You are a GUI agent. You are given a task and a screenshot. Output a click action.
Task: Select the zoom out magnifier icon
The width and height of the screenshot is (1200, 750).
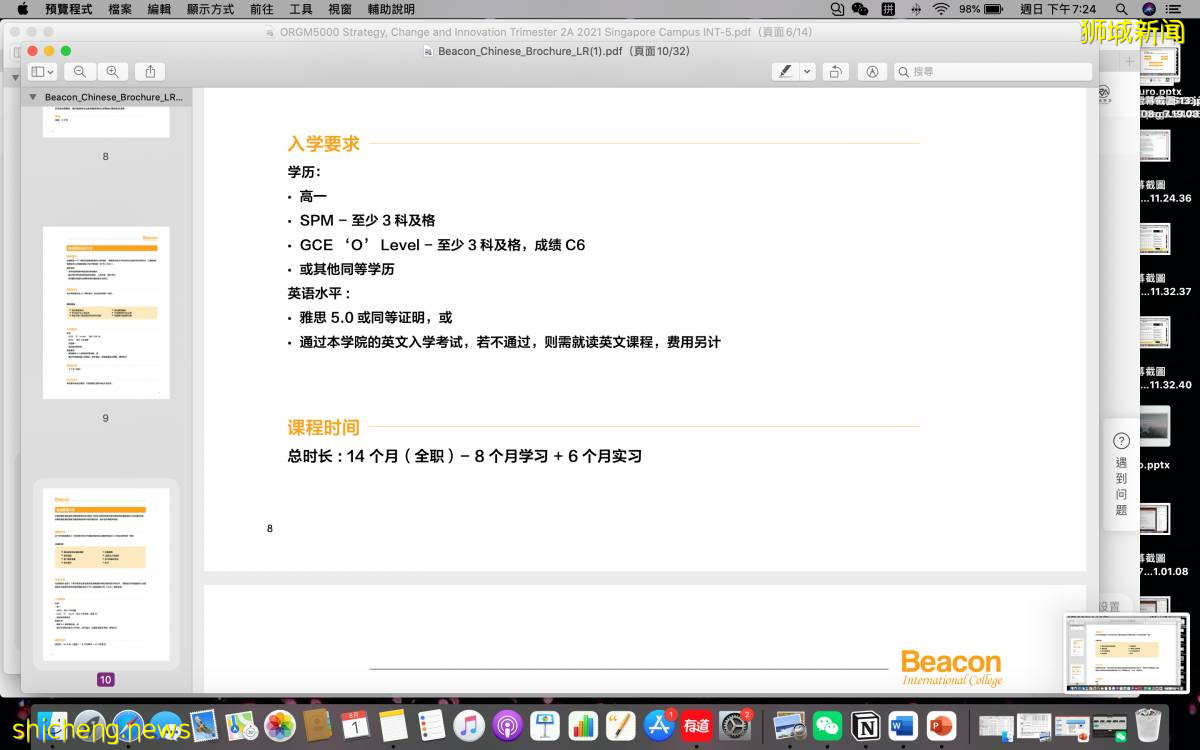point(80,71)
